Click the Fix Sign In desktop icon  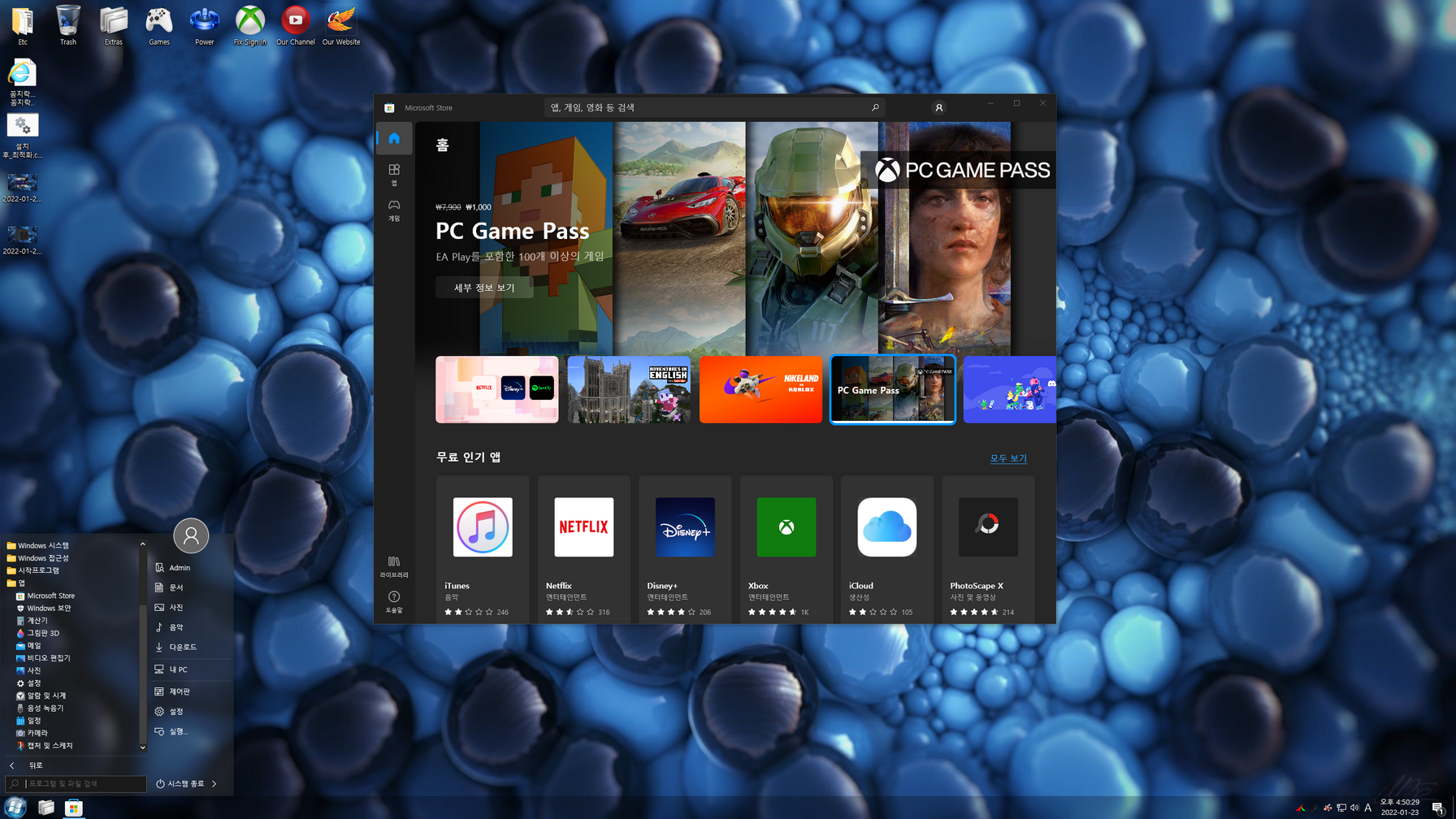(250, 26)
